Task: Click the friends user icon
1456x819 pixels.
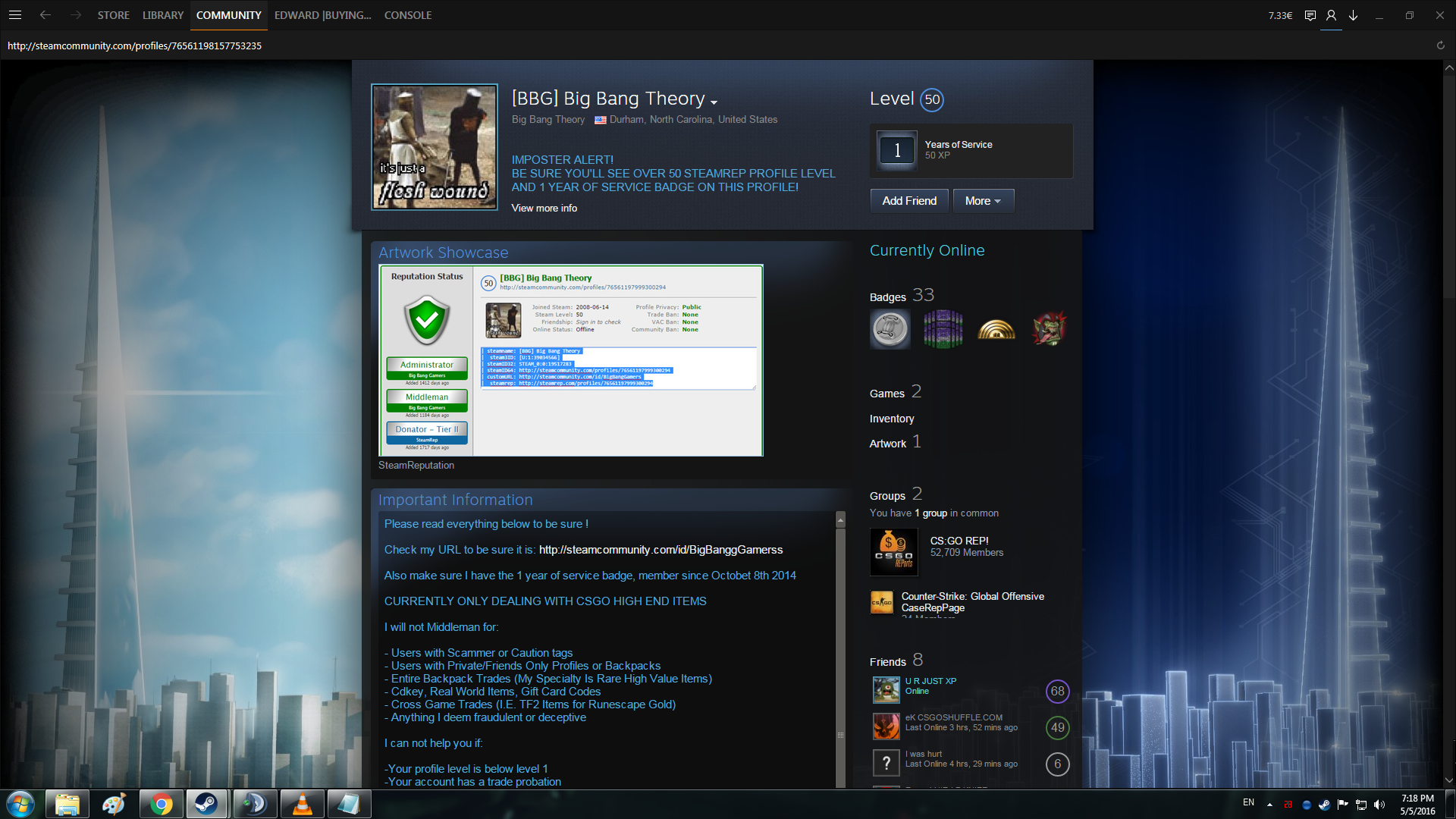Action: 1331,15
